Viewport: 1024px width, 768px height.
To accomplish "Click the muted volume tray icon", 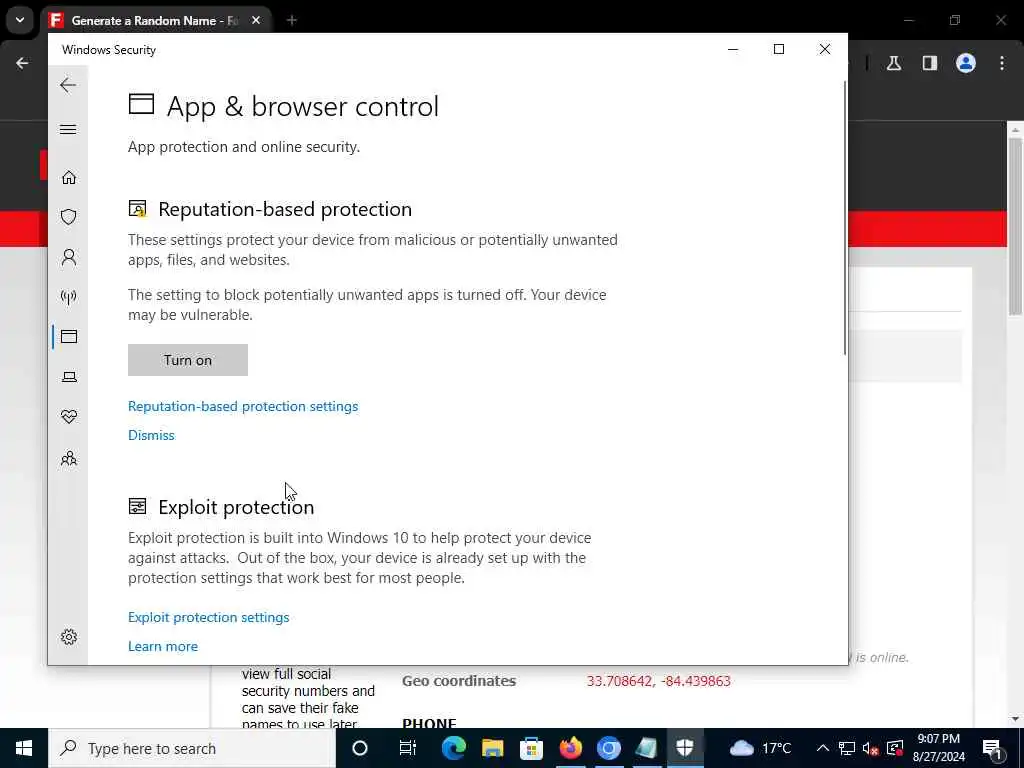I will 871,748.
